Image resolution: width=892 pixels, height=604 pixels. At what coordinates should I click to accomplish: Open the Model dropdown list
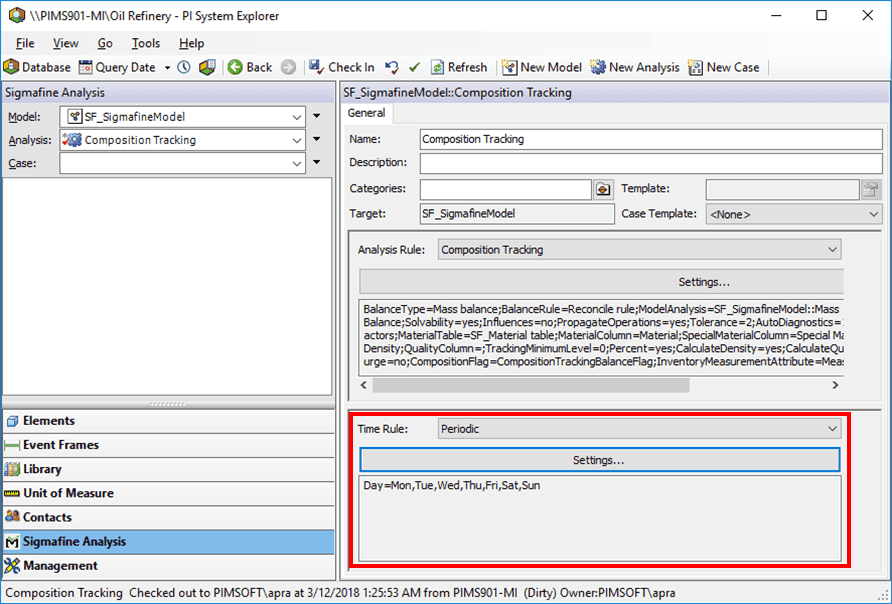pos(295,115)
